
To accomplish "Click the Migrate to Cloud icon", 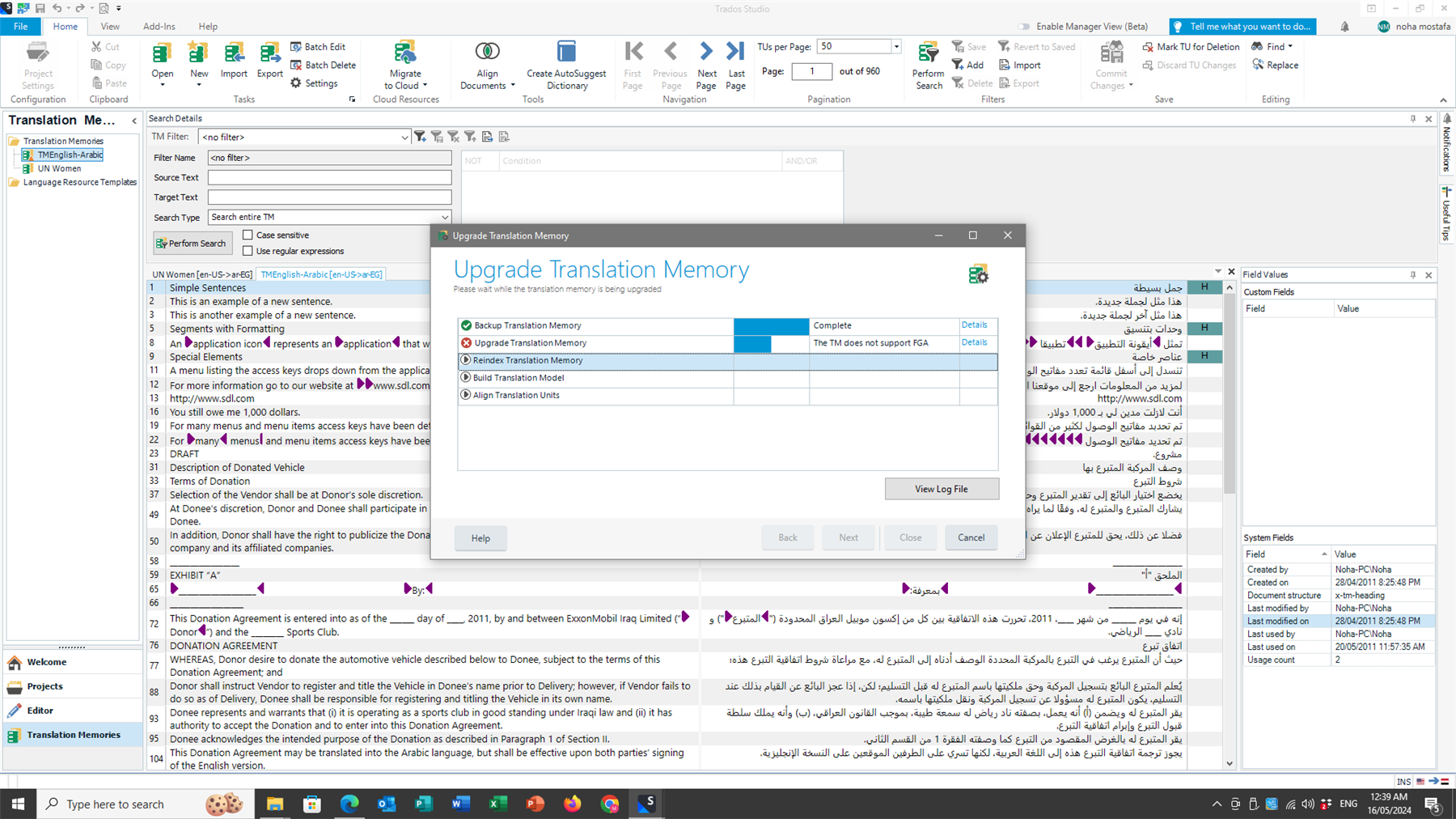I will (x=405, y=53).
